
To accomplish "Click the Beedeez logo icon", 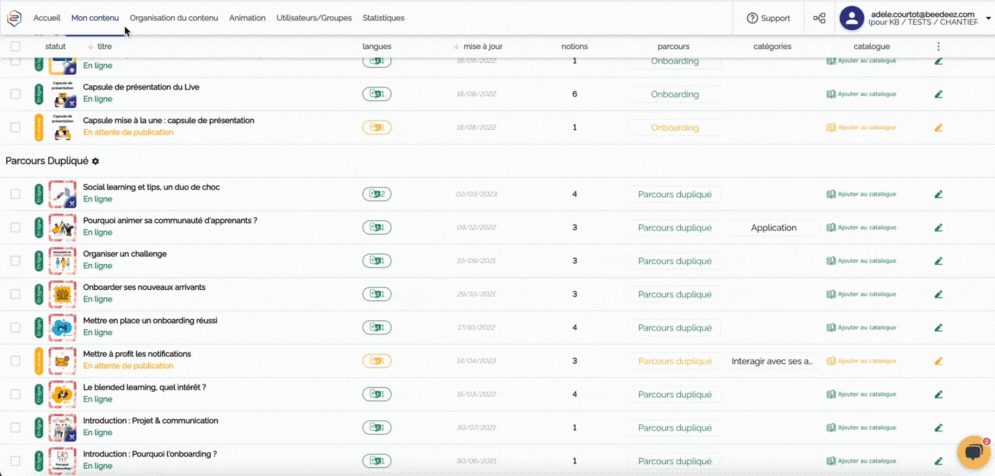I will [14, 18].
